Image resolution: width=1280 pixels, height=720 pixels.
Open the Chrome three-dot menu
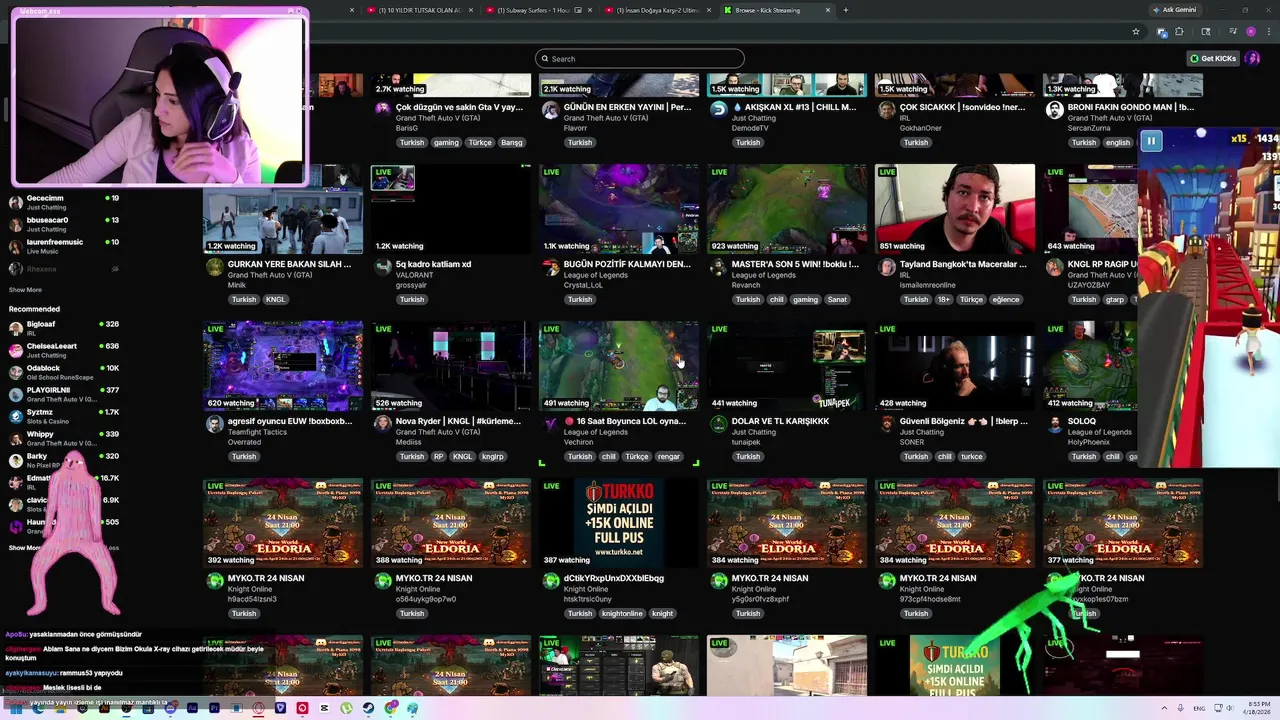[1268, 32]
